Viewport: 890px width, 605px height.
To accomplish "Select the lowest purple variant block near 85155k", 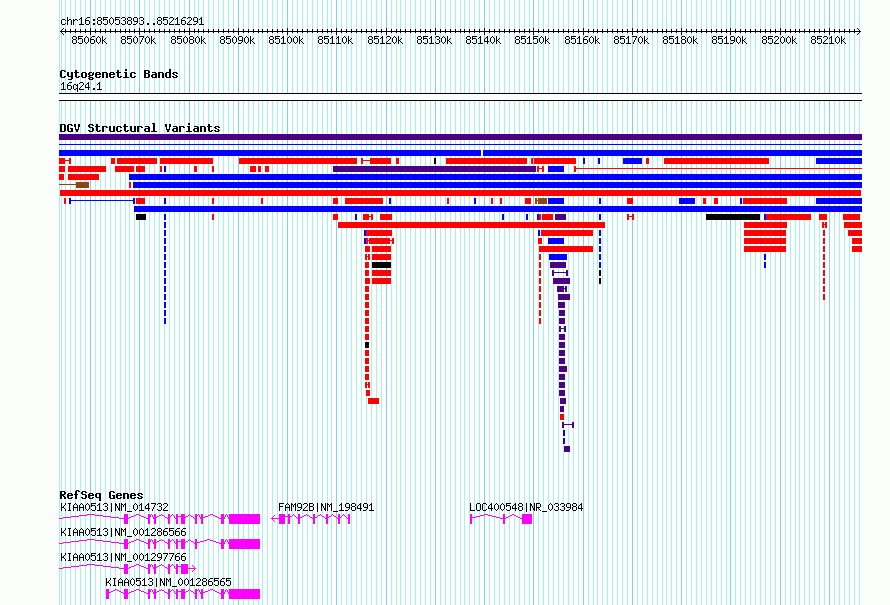I will (567, 449).
